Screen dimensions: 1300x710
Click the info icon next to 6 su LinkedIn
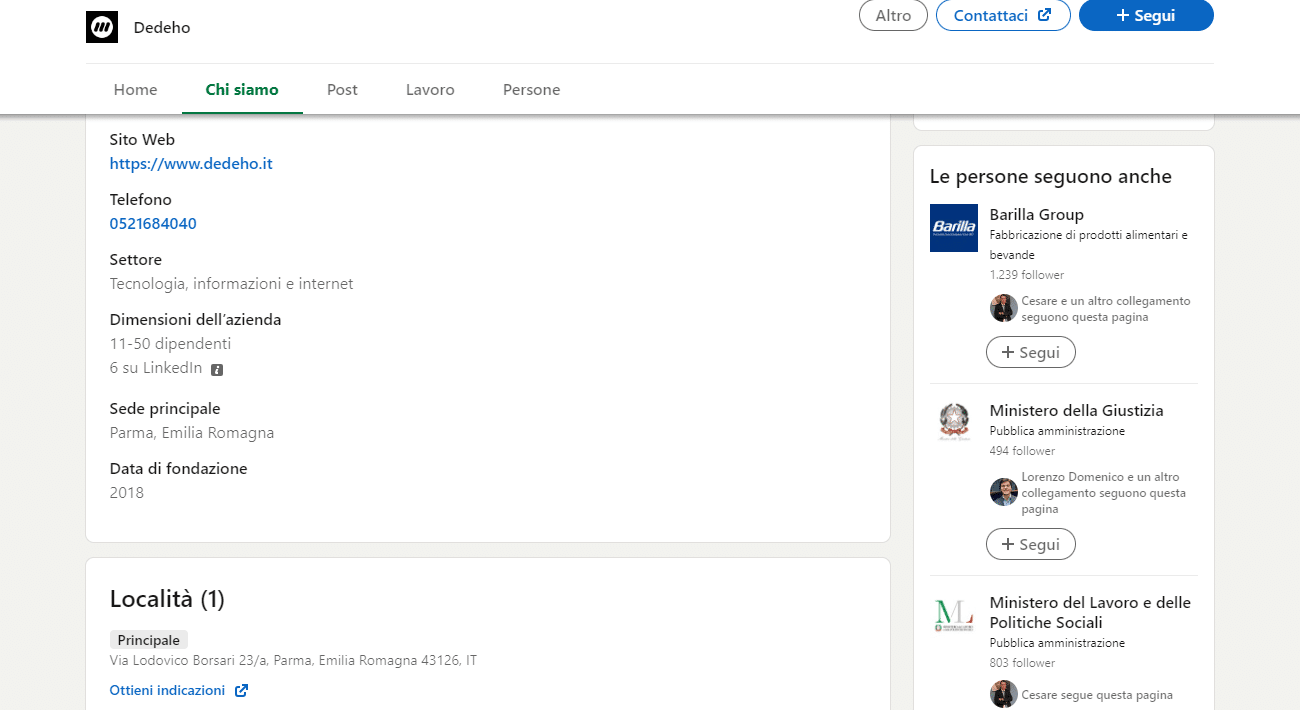(217, 369)
